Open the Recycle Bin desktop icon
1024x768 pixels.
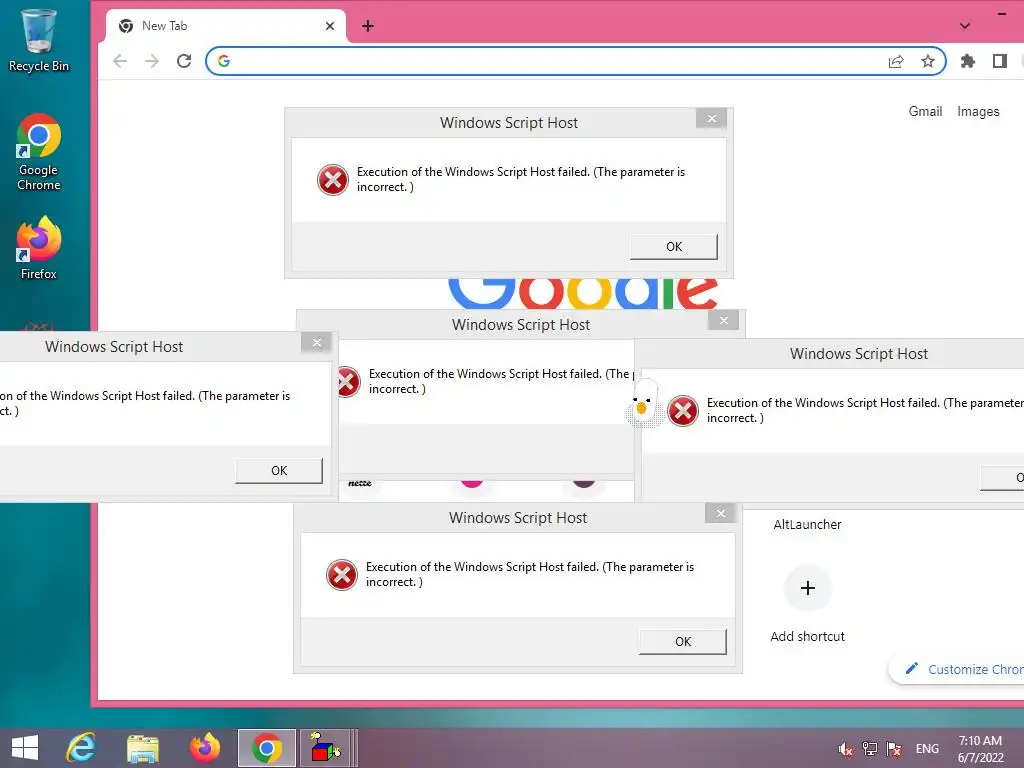tap(39, 40)
